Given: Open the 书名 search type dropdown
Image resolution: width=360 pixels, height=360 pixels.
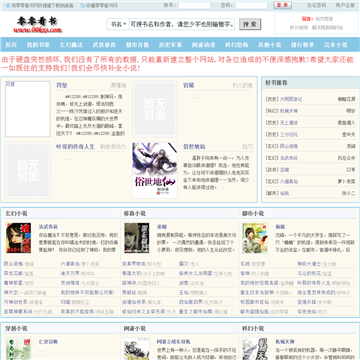Looking at the screenshot, I should [118, 24].
